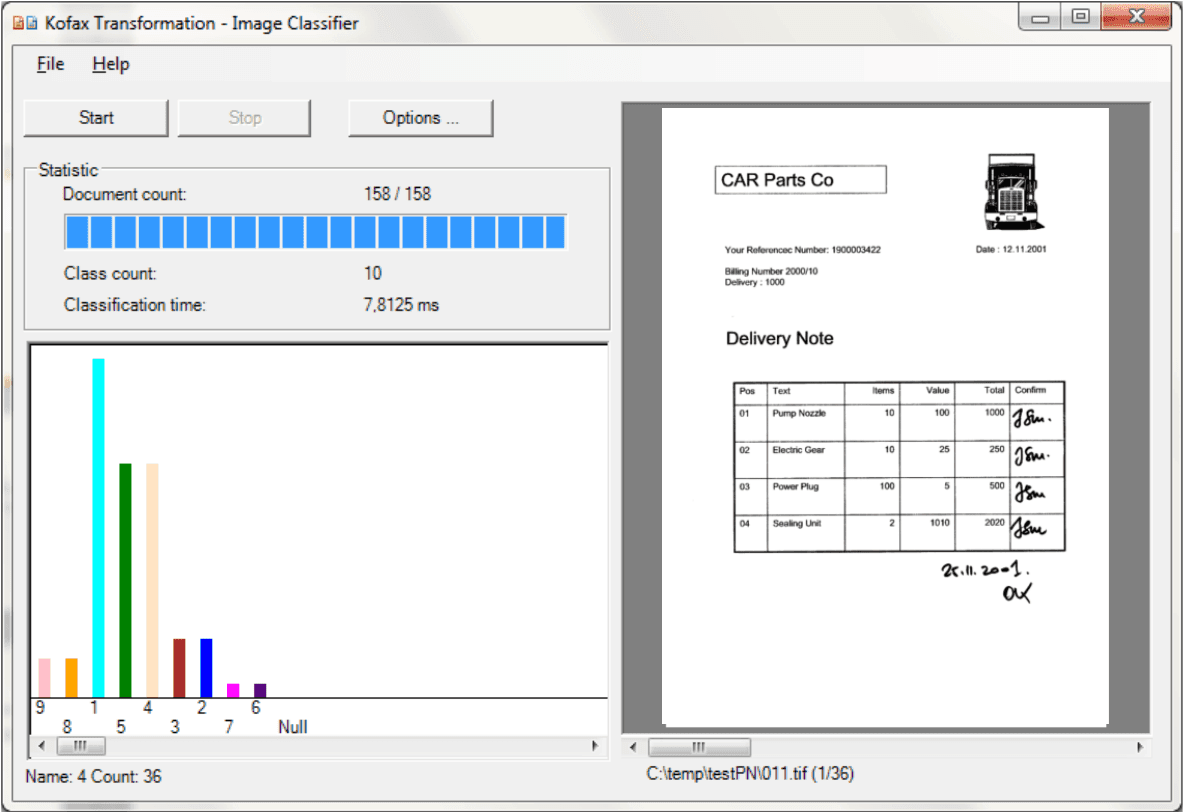Click the document preview scrollbar thumb
Image resolution: width=1183 pixels, height=812 pixels.
tap(699, 747)
